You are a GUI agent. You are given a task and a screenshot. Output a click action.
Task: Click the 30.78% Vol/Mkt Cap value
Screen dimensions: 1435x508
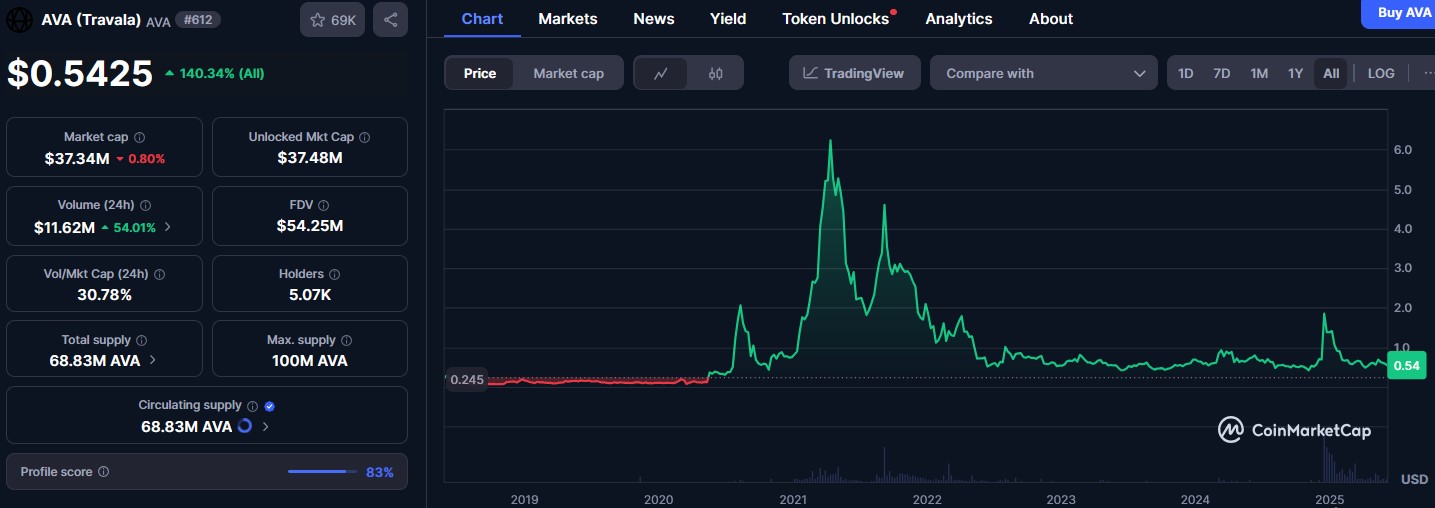tap(105, 294)
